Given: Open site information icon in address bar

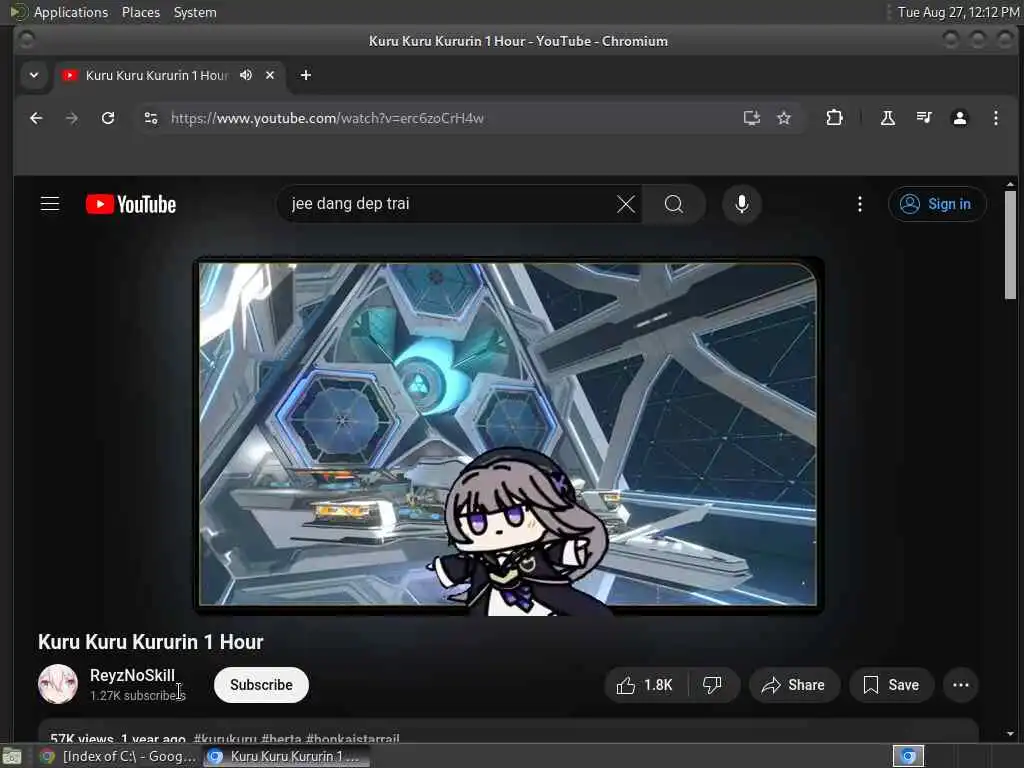Looking at the screenshot, I should tap(151, 118).
